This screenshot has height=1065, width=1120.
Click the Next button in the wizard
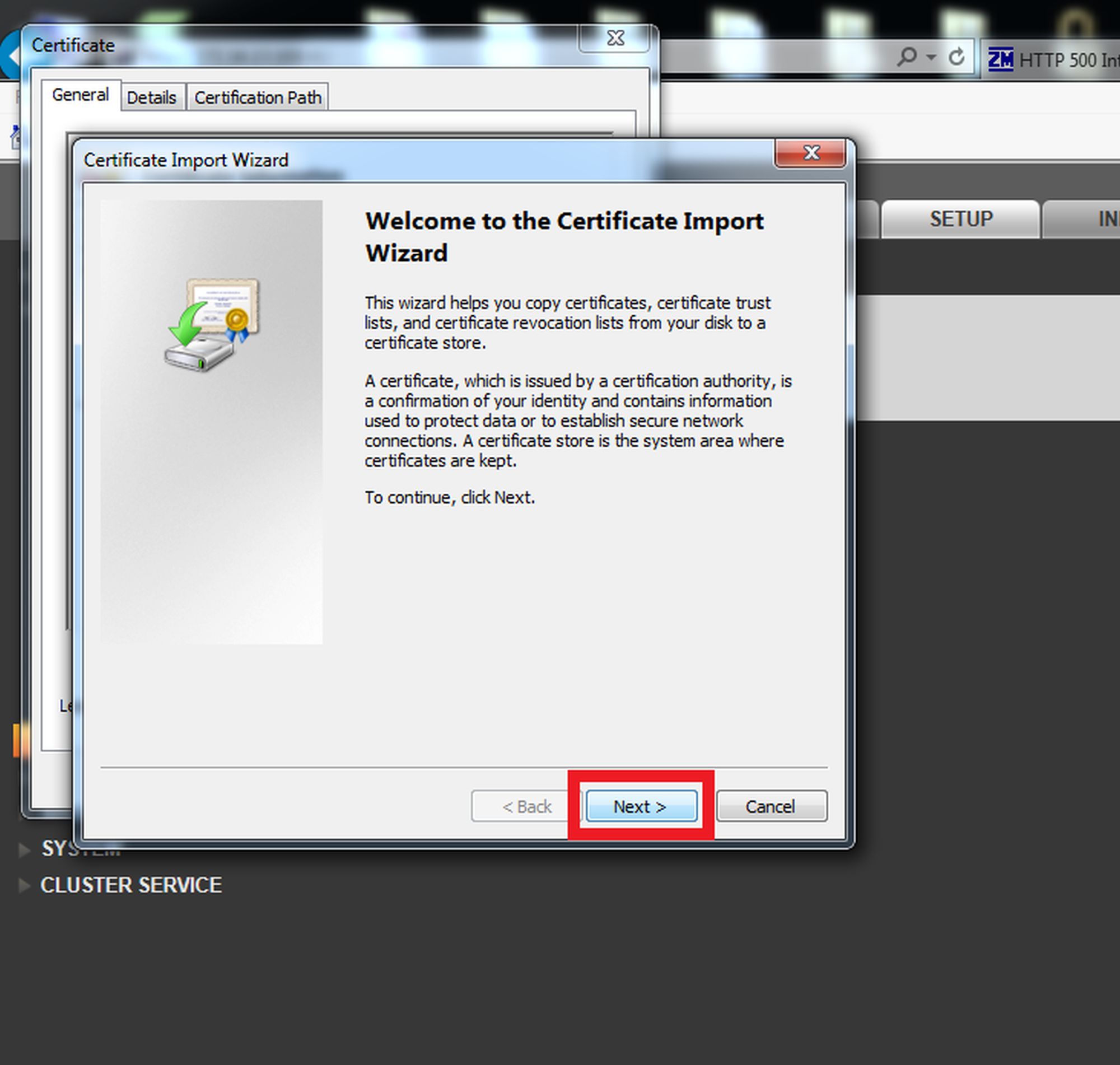coord(641,806)
